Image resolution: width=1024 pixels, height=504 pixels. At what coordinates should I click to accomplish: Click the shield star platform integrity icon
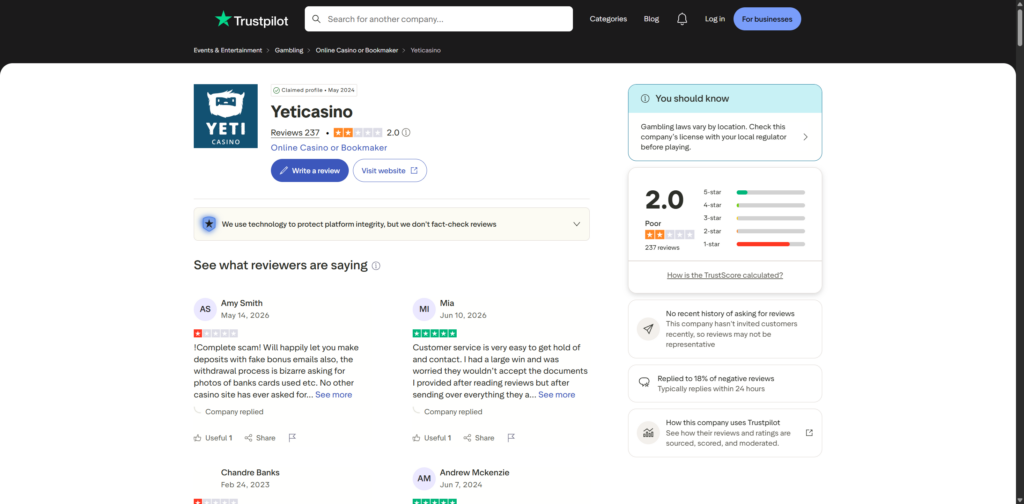coord(208,224)
